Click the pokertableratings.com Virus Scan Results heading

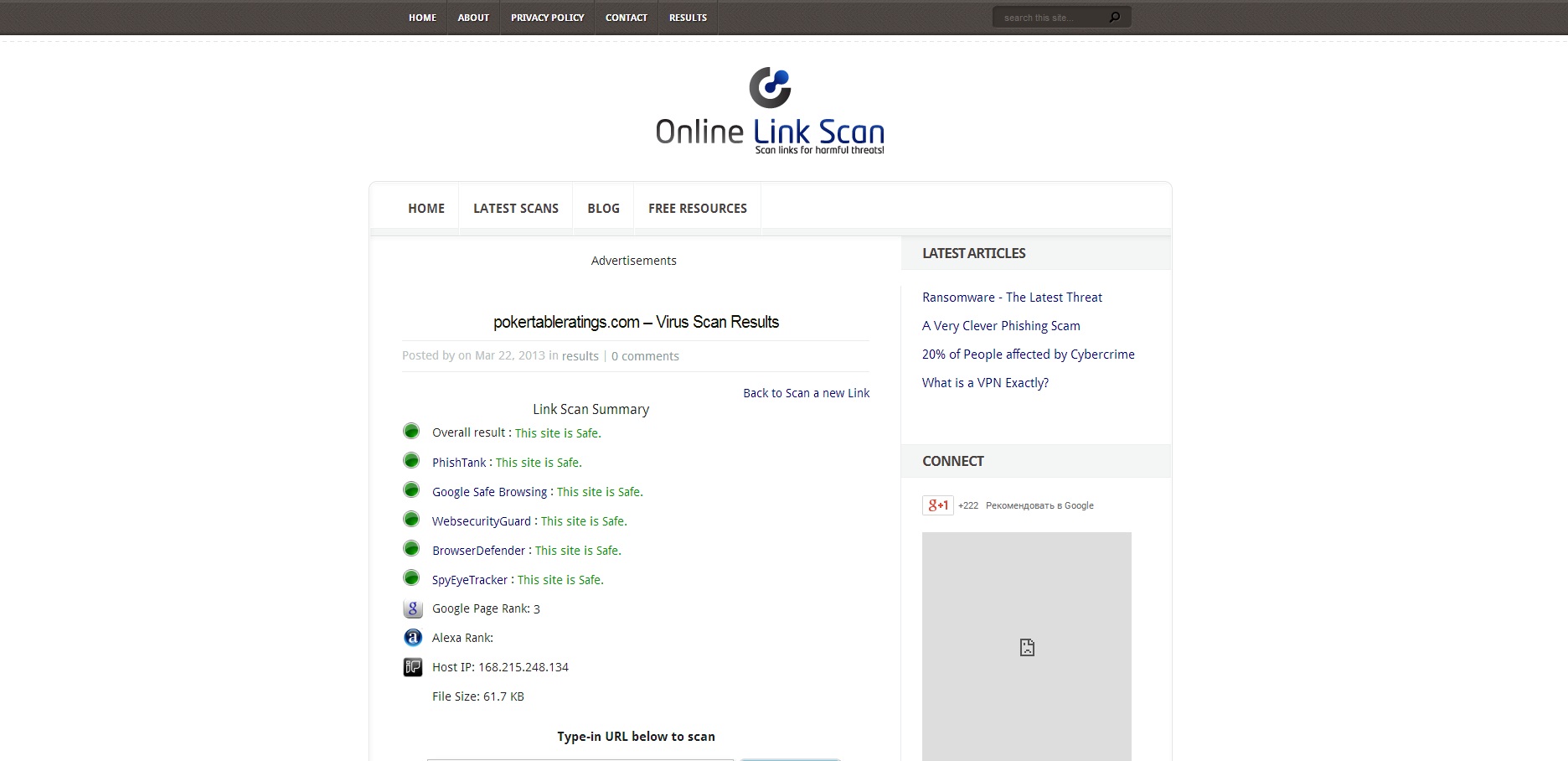coord(636,322)
